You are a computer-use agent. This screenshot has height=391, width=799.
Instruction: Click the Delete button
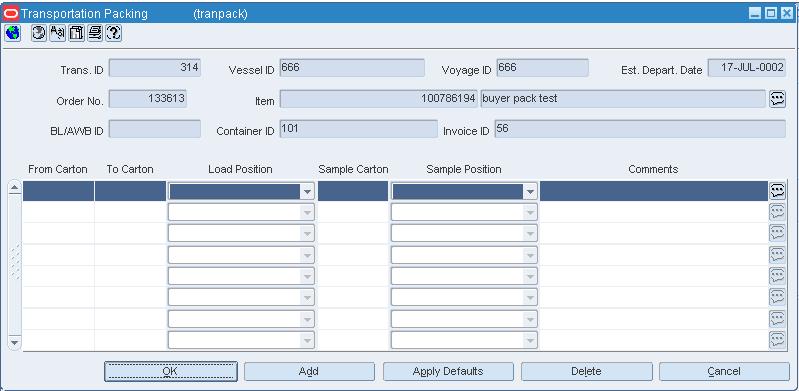587,372
